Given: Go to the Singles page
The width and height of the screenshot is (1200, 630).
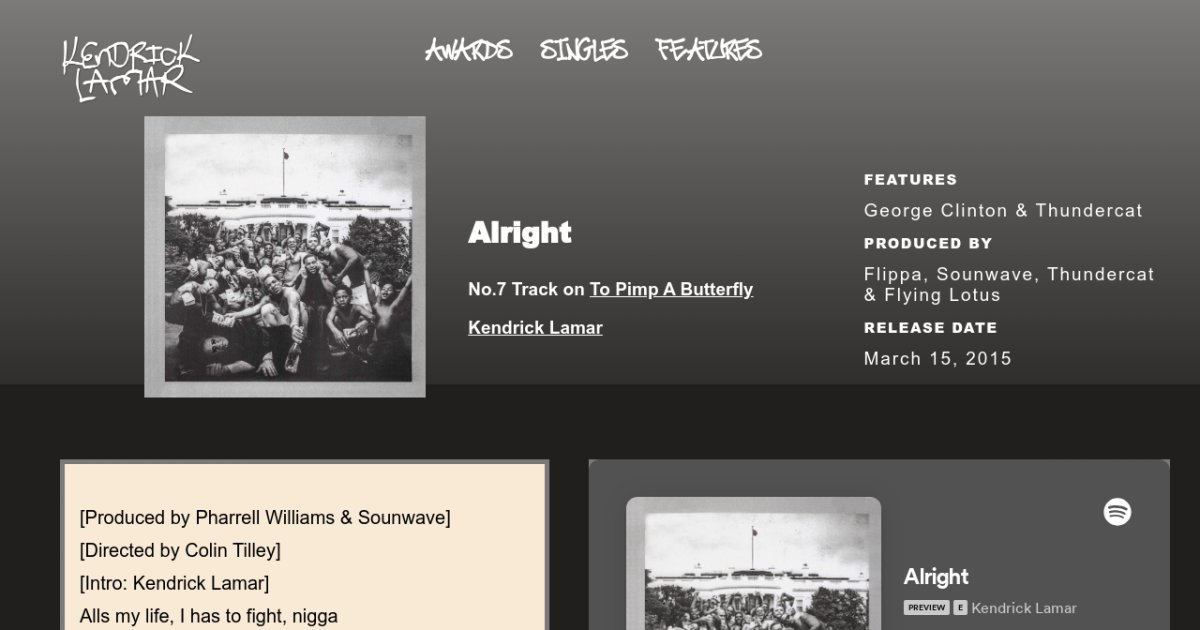Looking at the screenshot, I should pyautogui.click(x=584, y=49).
